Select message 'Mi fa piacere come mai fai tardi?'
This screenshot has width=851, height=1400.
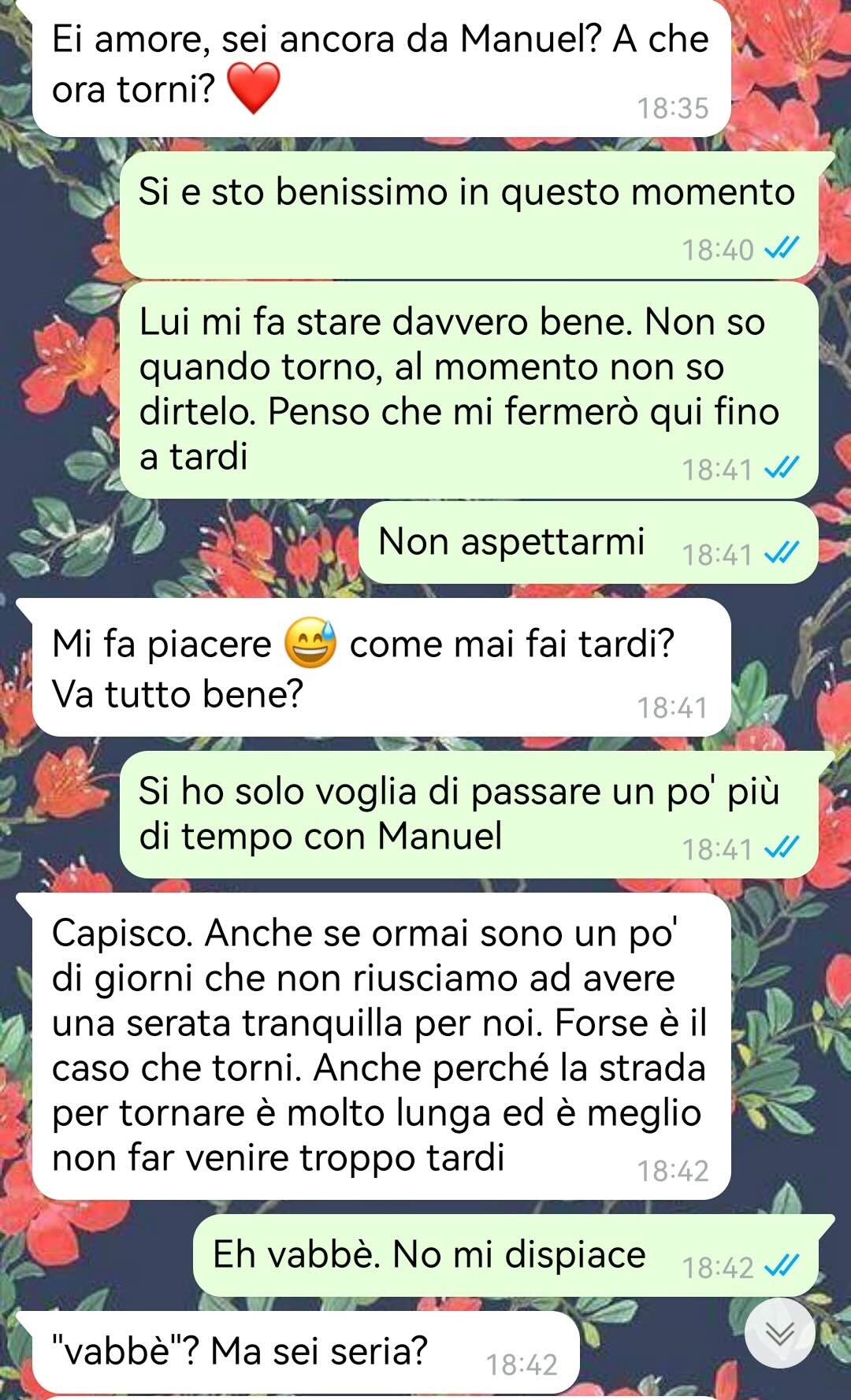click(381, 668)
